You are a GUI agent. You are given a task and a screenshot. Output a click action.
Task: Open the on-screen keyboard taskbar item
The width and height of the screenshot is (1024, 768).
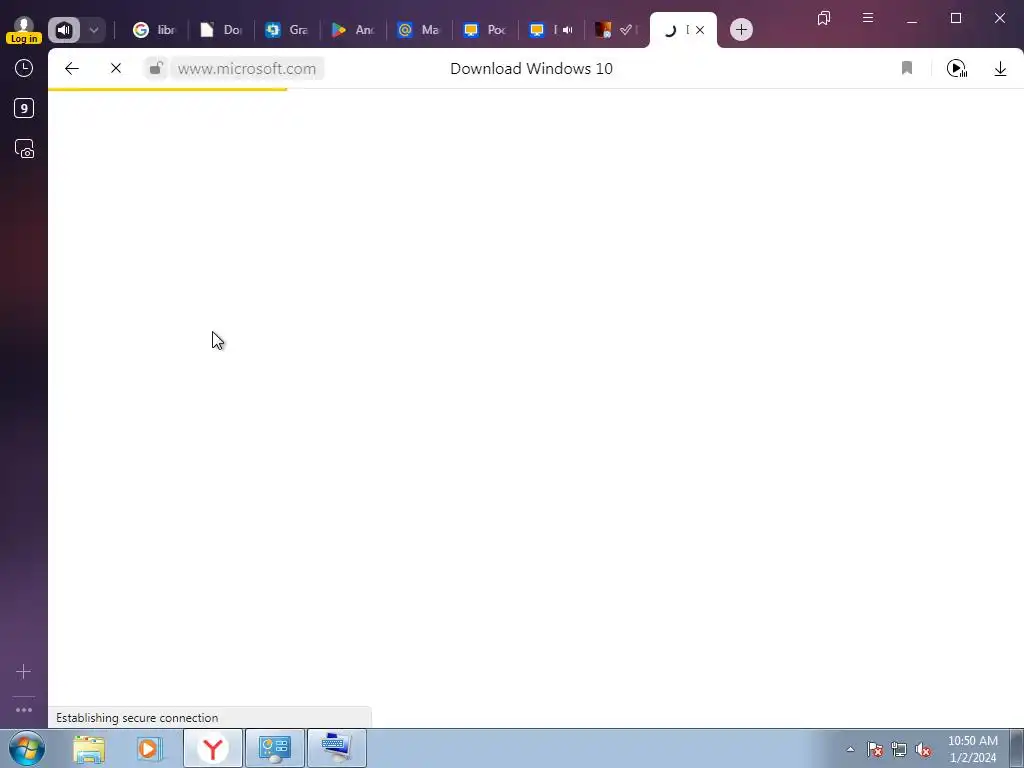(336, 748)
